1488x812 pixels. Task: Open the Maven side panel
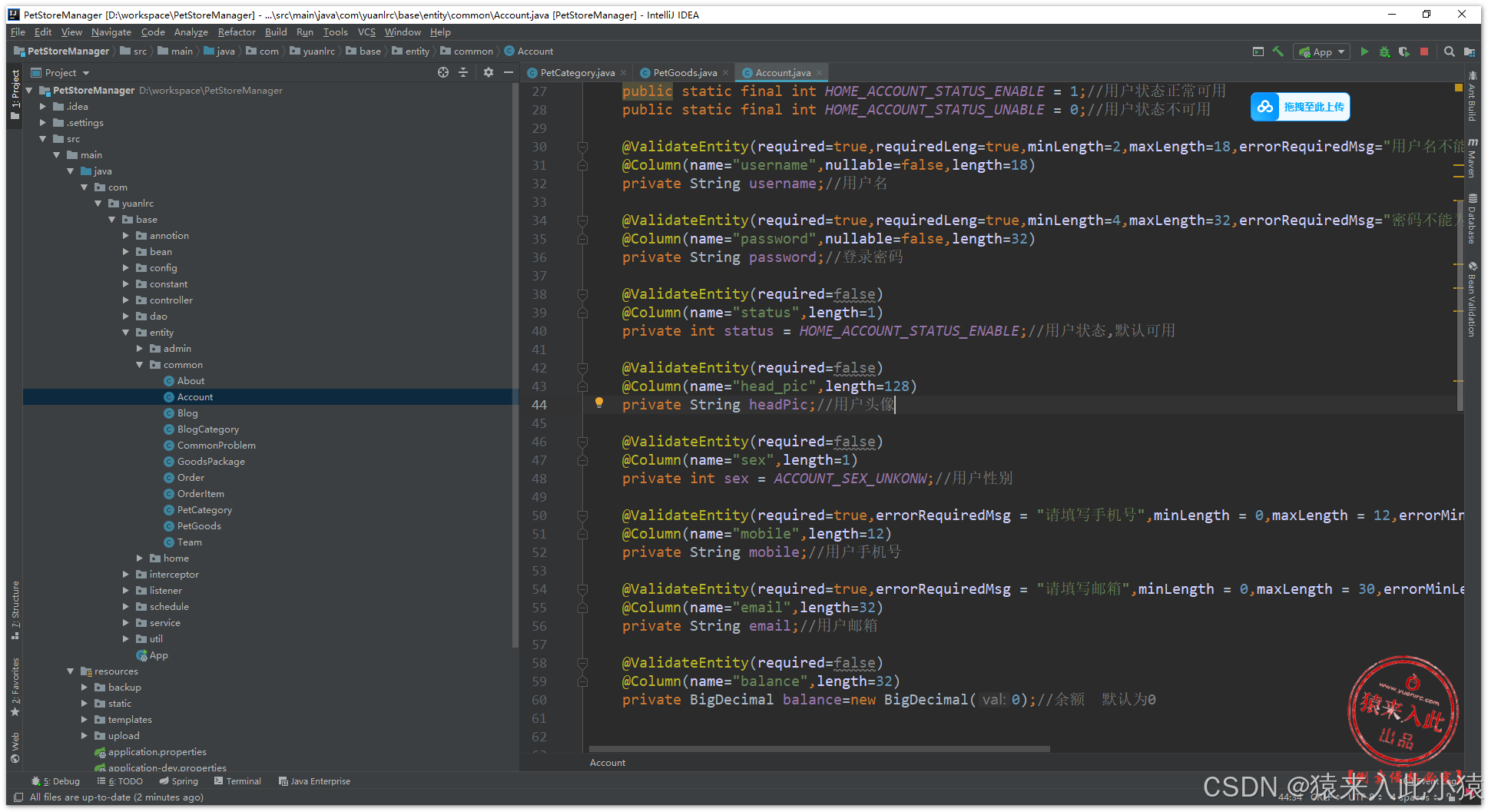coord(1472,158)
